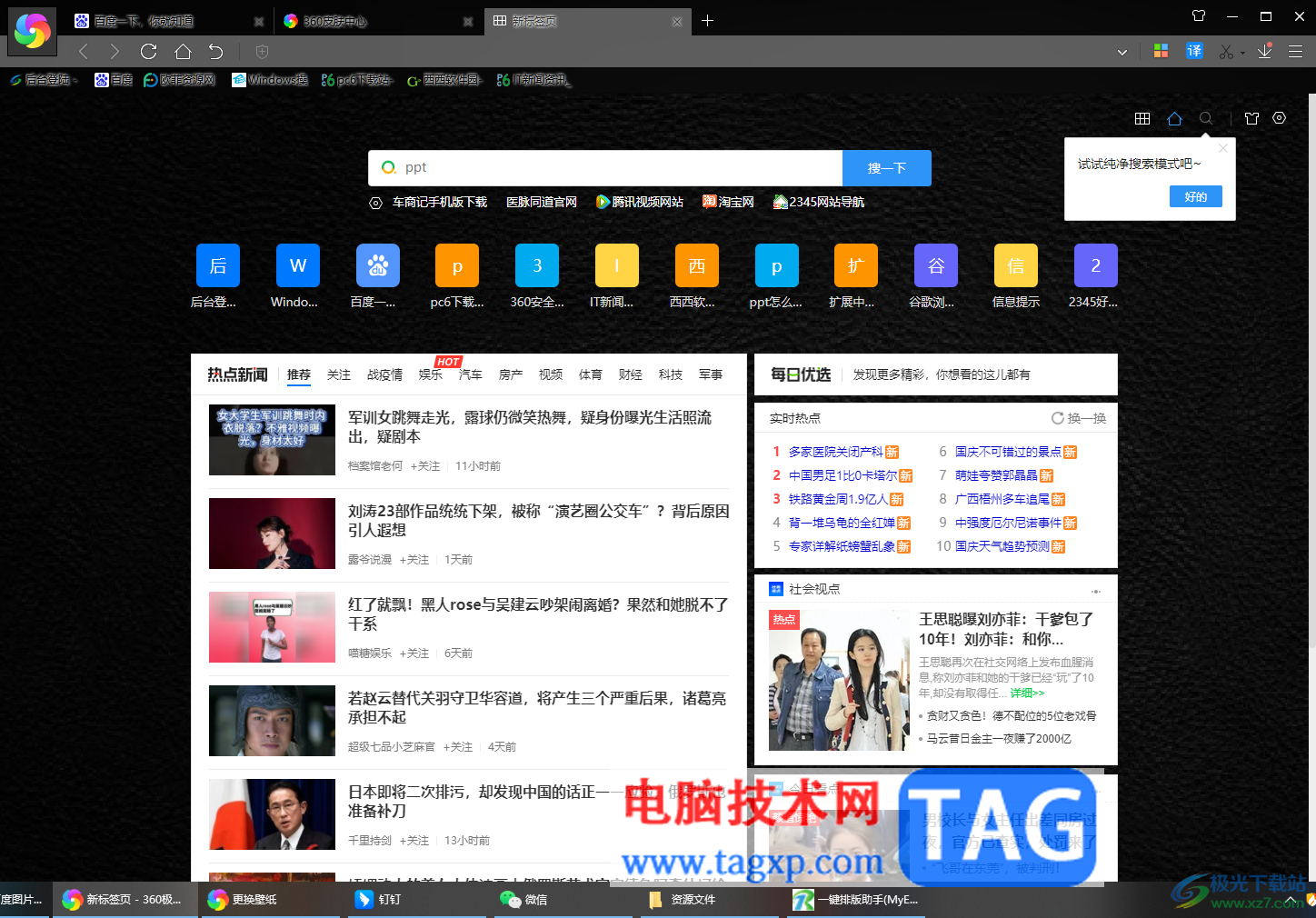Click 好的 in the pure search popup
Viewport: 1316px width, 918px height.
click(x=1196, y=196)
